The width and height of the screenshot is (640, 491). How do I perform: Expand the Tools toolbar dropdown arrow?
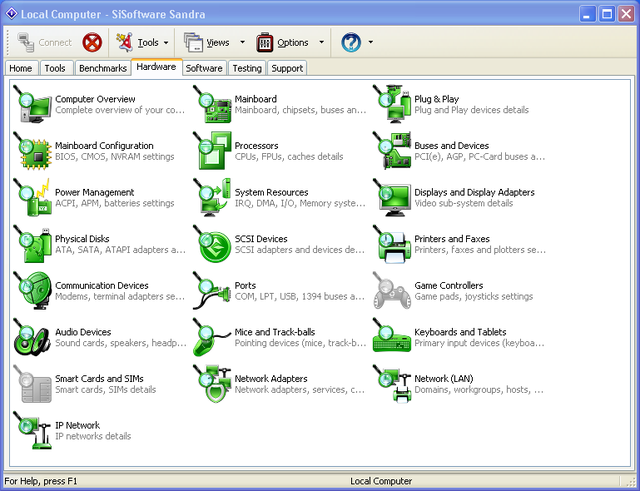166,42
